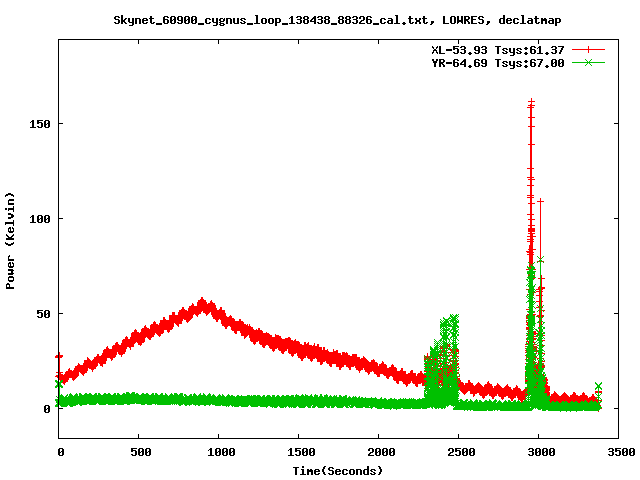Select the YR-64.69 Tsys:67.00 legend entry
640x480 pixels.
pos(498,63)
